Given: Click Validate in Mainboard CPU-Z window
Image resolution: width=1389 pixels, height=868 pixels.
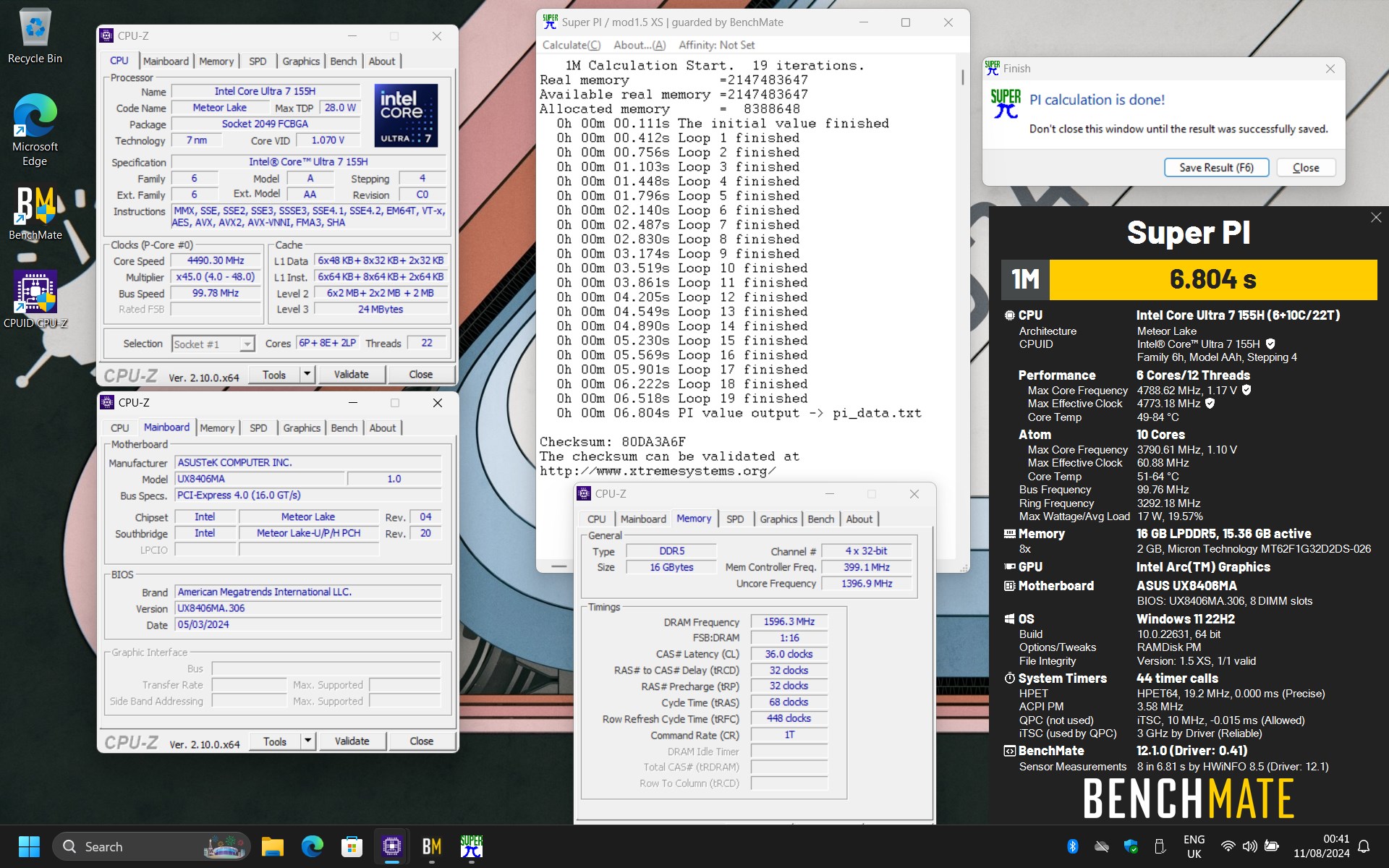Looking at the screenshot, I should 352,741.
